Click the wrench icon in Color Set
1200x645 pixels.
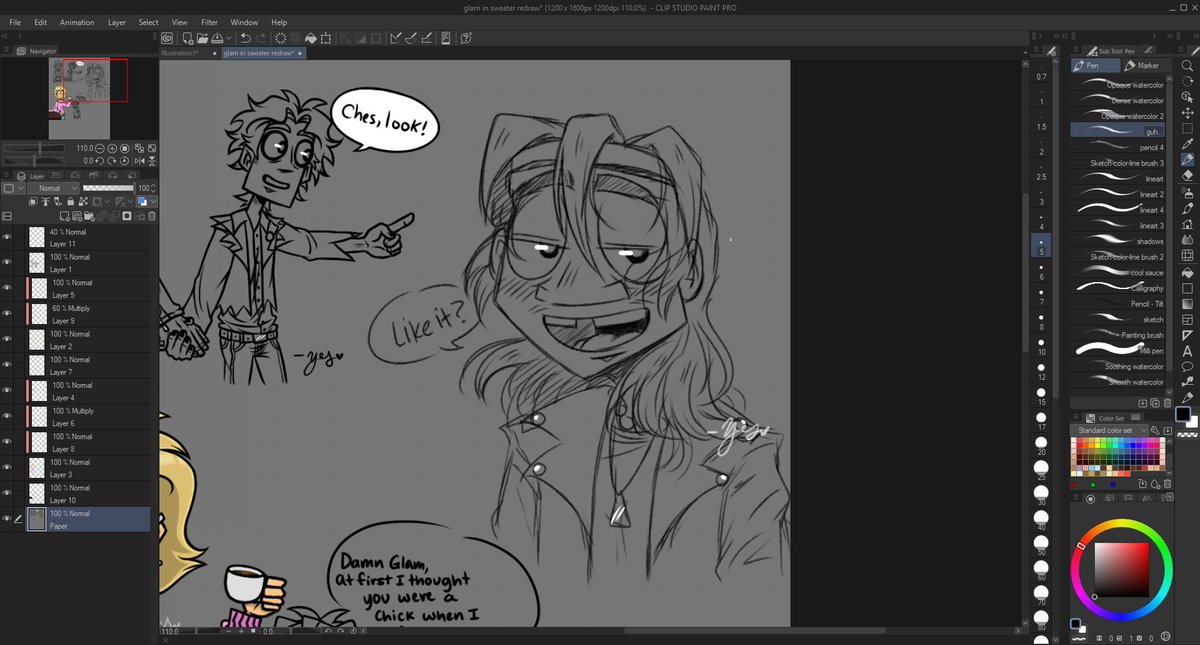click(x=1154, y=430)
